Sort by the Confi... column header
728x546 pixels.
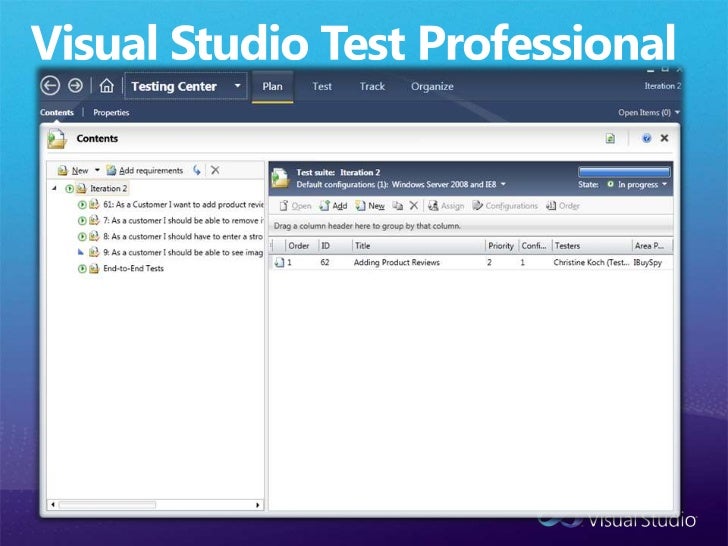point(535,246)
